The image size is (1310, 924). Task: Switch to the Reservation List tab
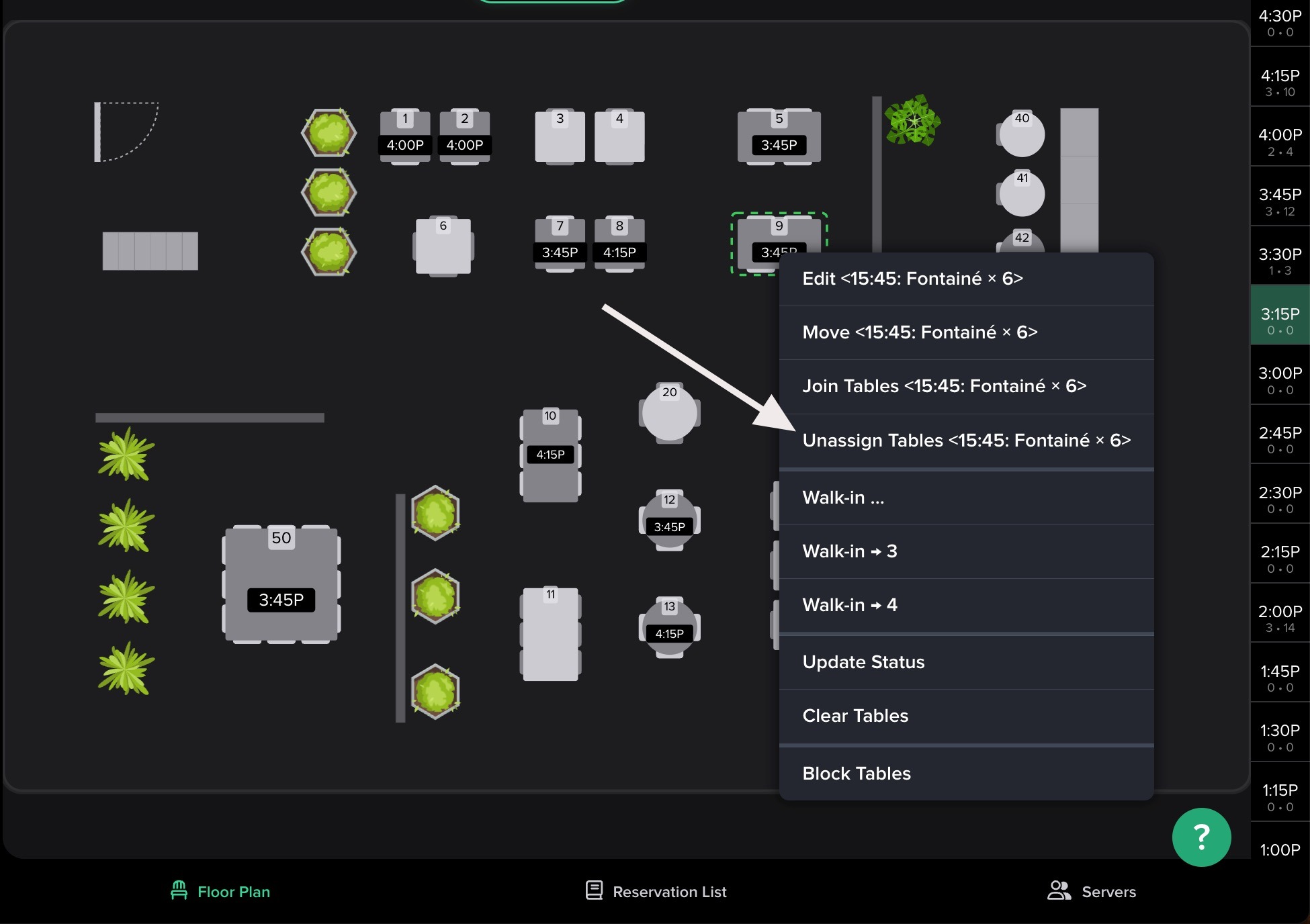click(x=656, y=892)
